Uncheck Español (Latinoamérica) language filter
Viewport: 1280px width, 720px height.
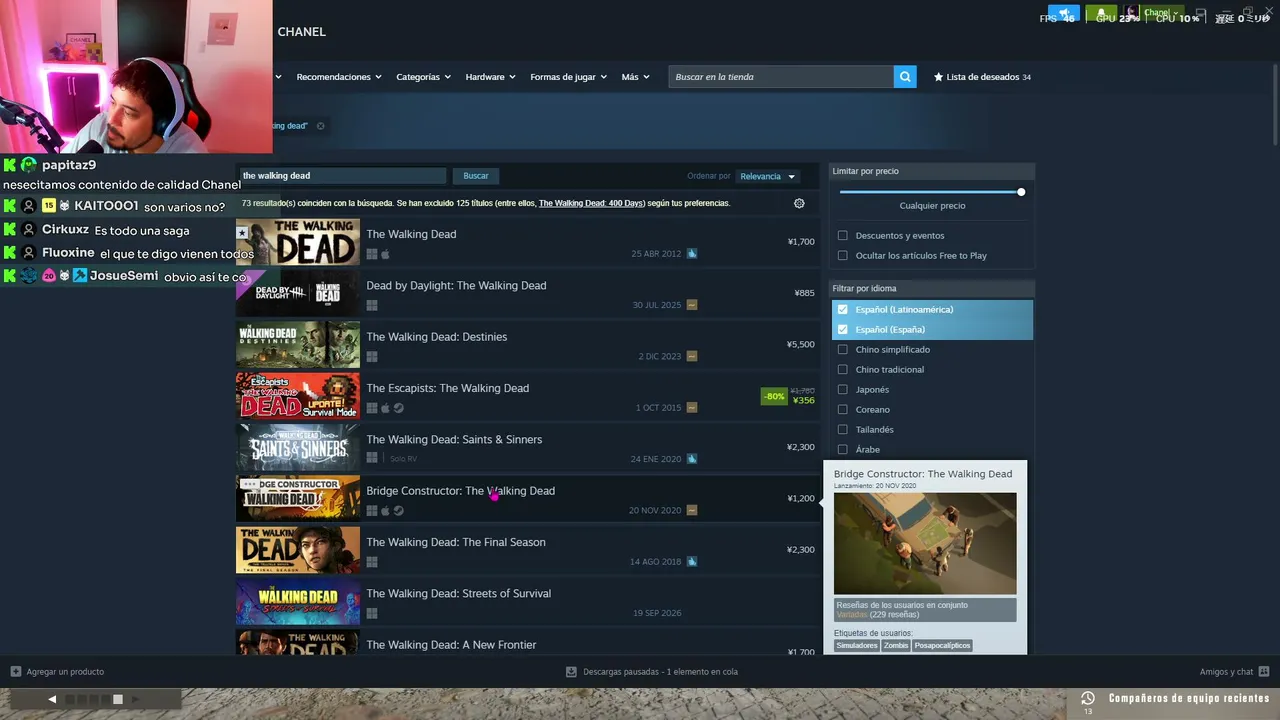pyautogui.click(x=843, y=310)
